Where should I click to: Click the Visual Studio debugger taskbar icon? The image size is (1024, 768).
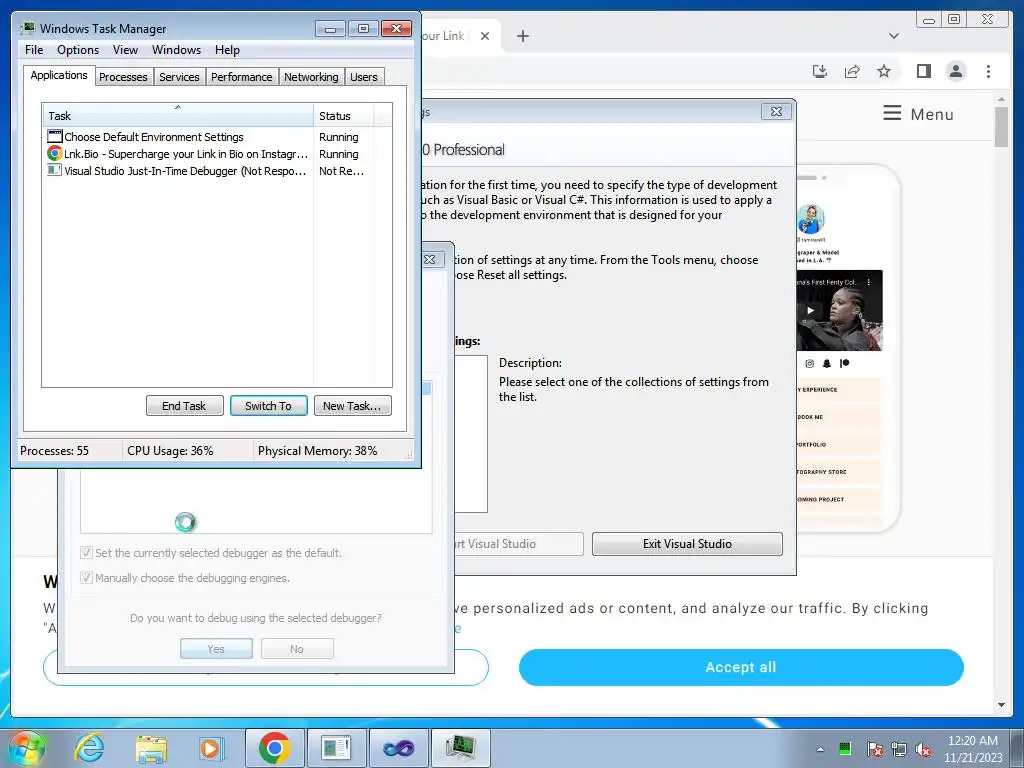pos(337,748)
